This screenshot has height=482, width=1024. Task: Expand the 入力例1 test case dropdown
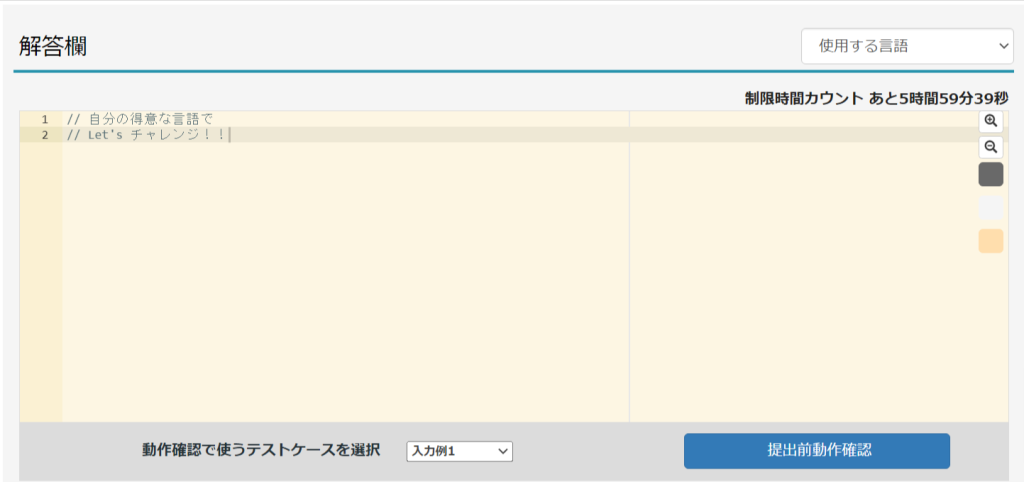[459, 451]
